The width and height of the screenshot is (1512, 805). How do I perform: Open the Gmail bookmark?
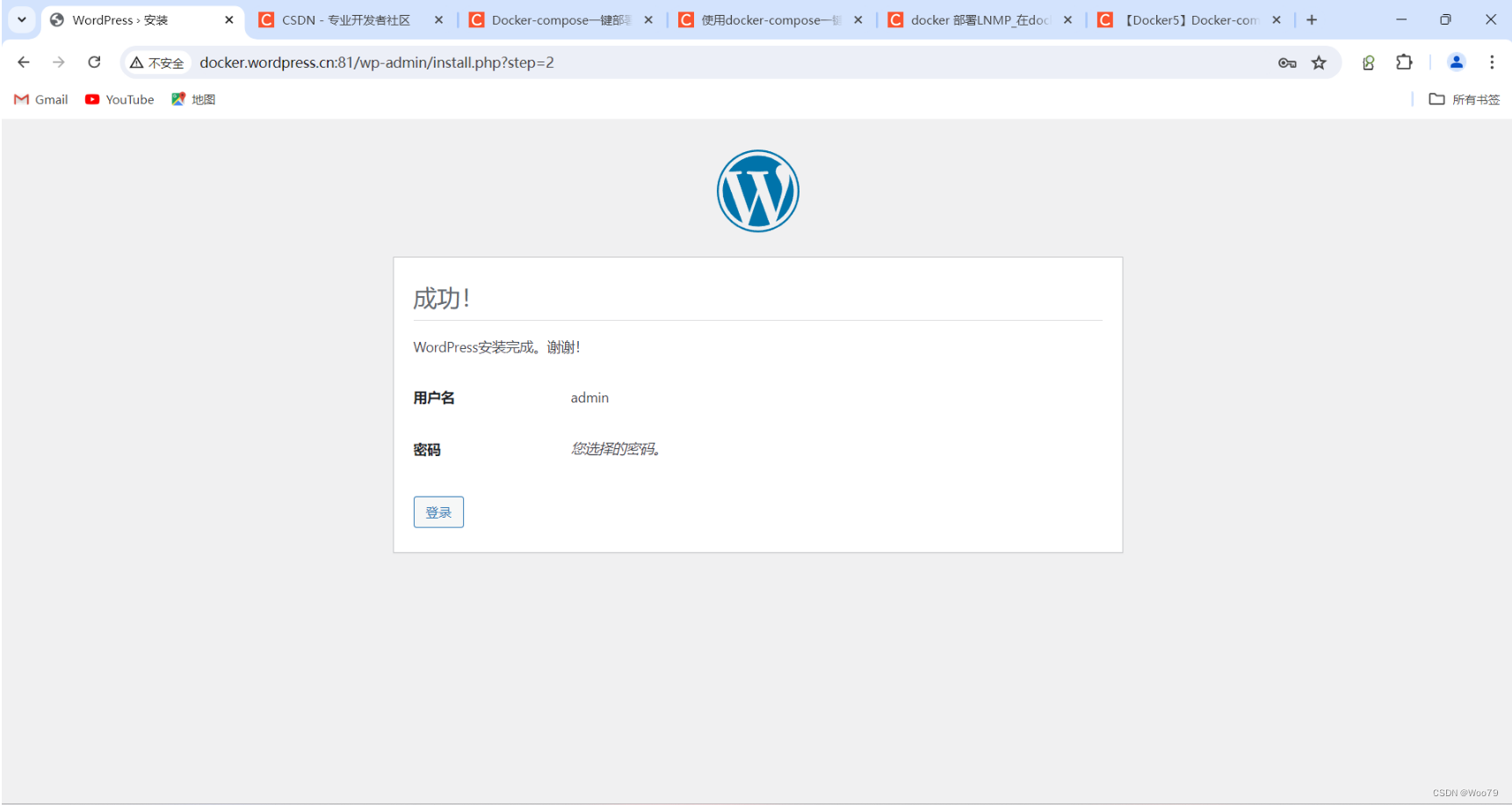tap(40, 99)
